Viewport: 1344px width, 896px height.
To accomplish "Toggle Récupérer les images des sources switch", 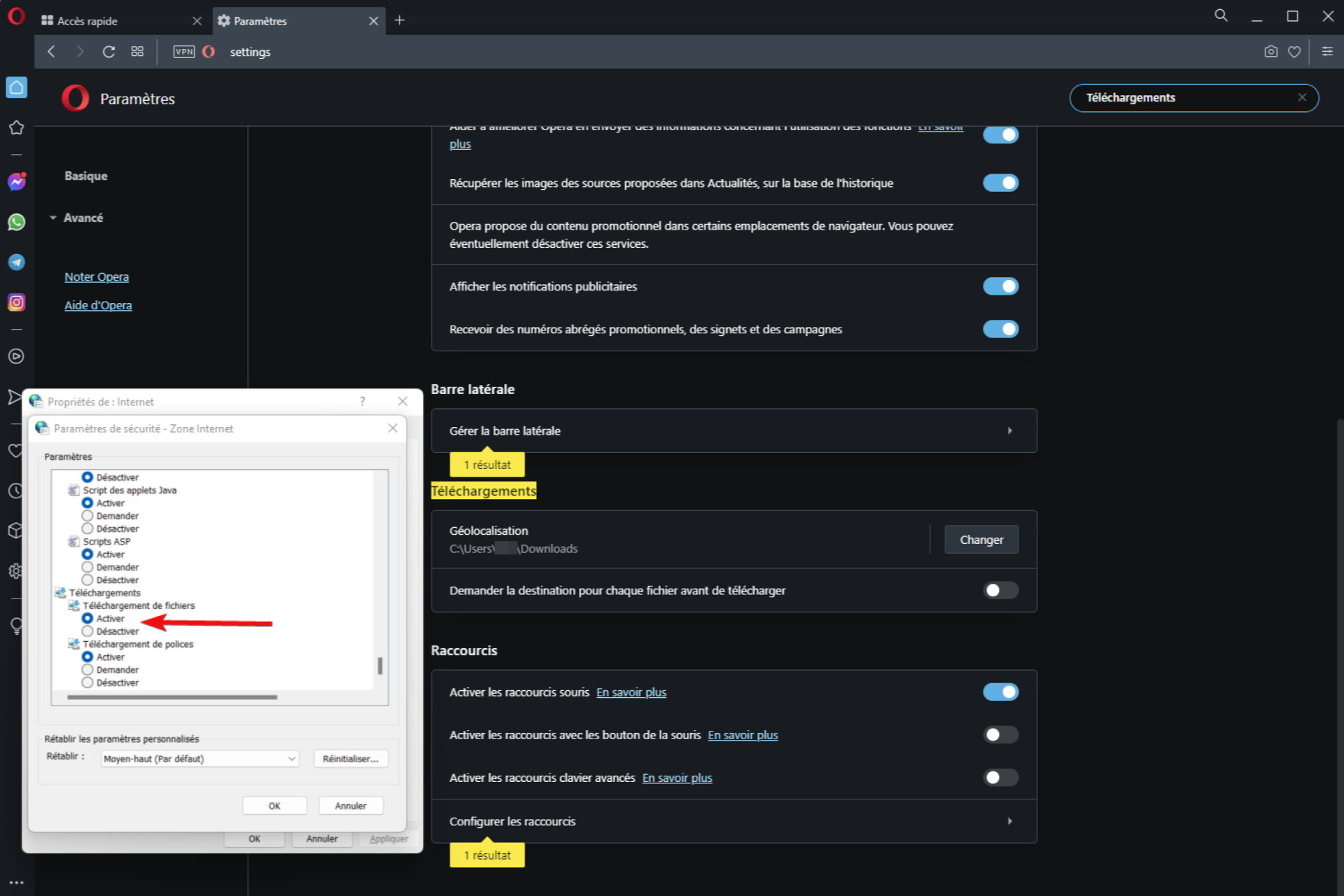I will pos(1000,183).
